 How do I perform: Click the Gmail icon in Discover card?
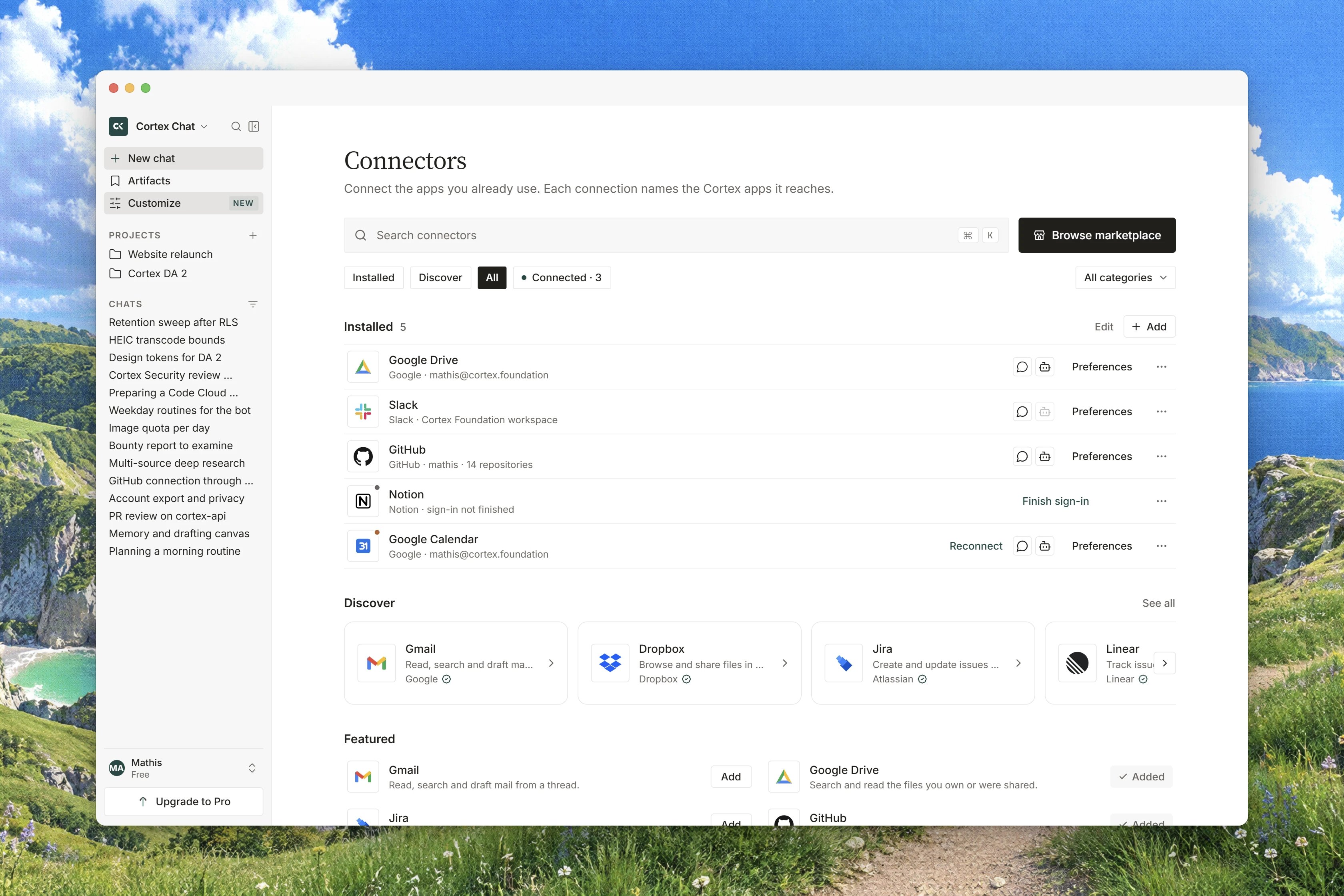pyautogui.click(x=376, y=663)
